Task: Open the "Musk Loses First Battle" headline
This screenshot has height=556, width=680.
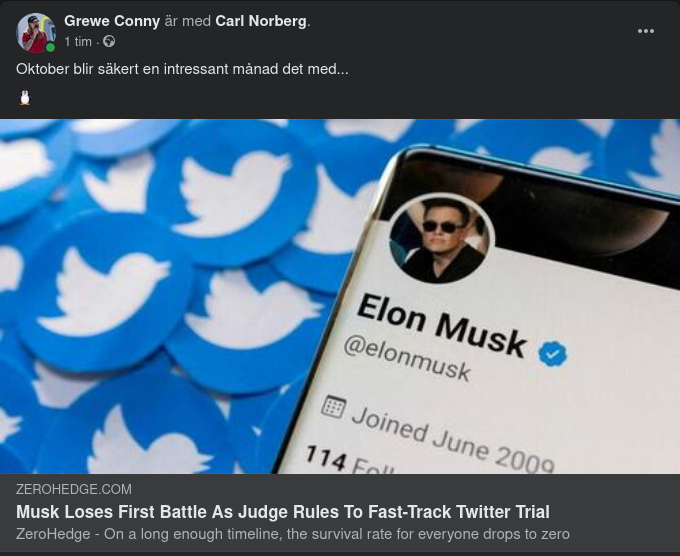Action: click(x=283, y=512)
